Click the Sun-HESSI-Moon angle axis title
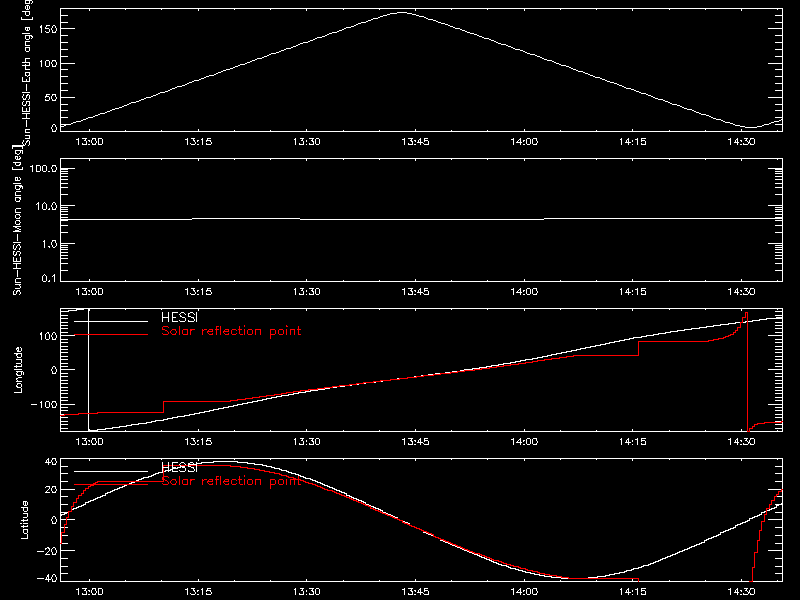The height and width of the screenshot is (600, 800). [17, 220]
